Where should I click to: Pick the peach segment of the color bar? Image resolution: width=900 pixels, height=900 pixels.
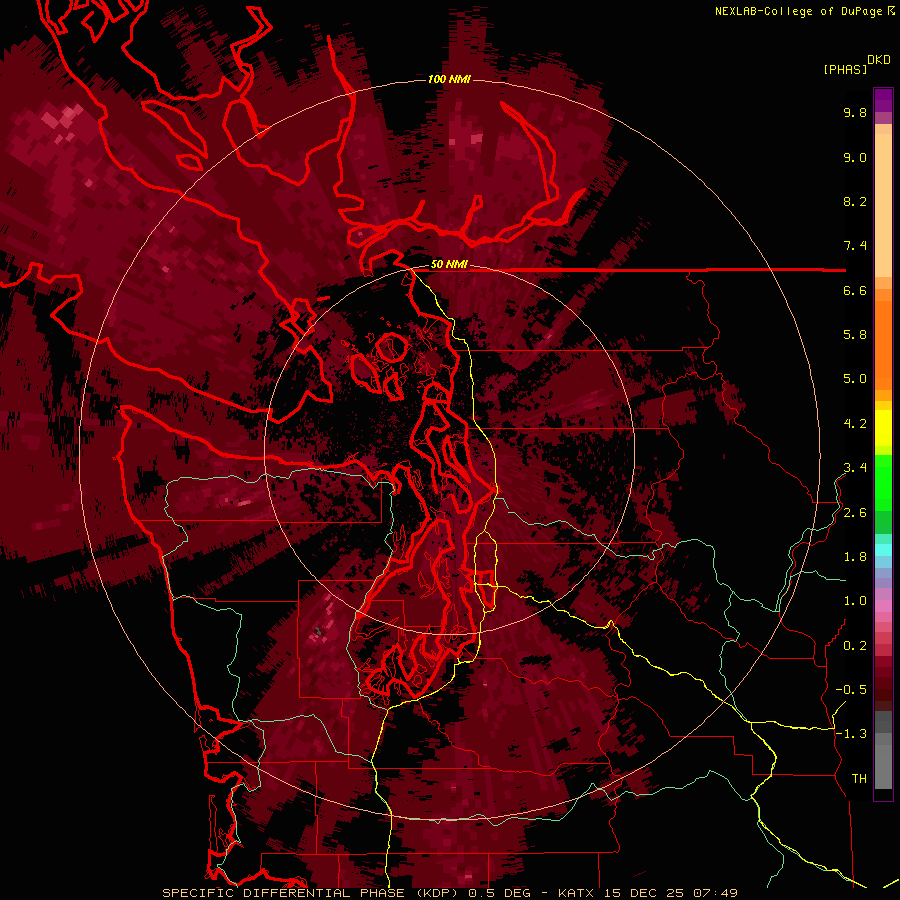point(883,204)
